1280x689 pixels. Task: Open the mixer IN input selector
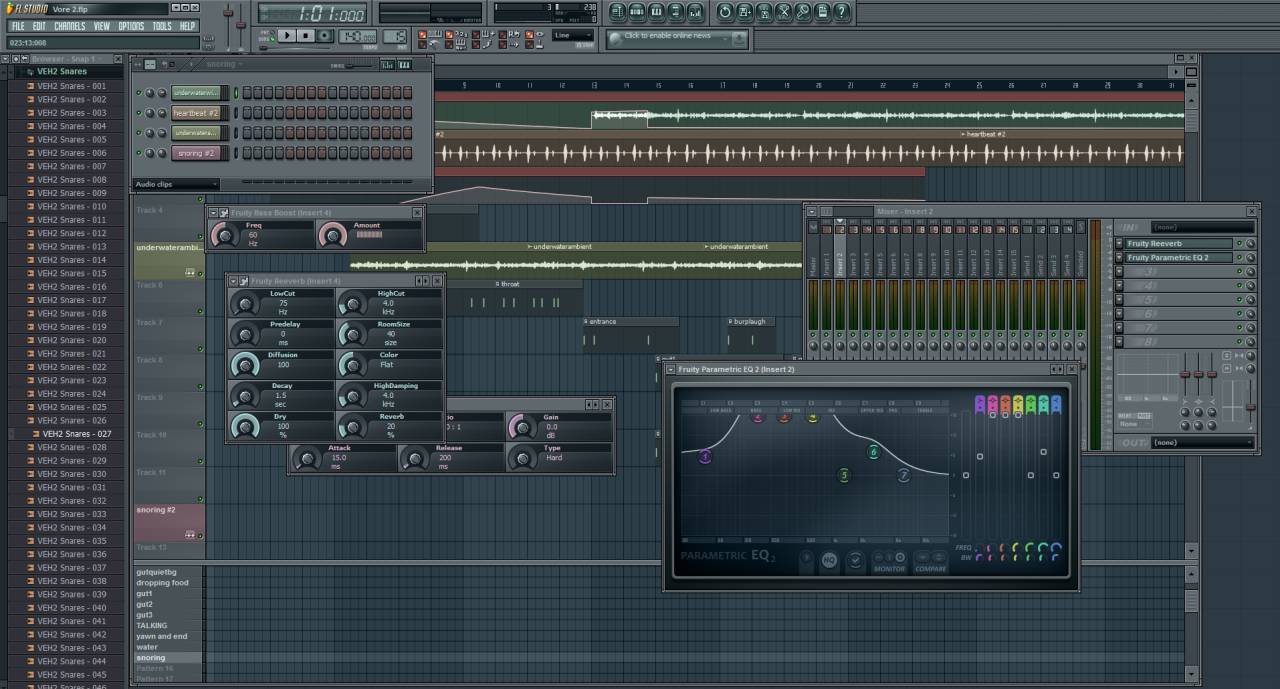(x=1202, y=227)
